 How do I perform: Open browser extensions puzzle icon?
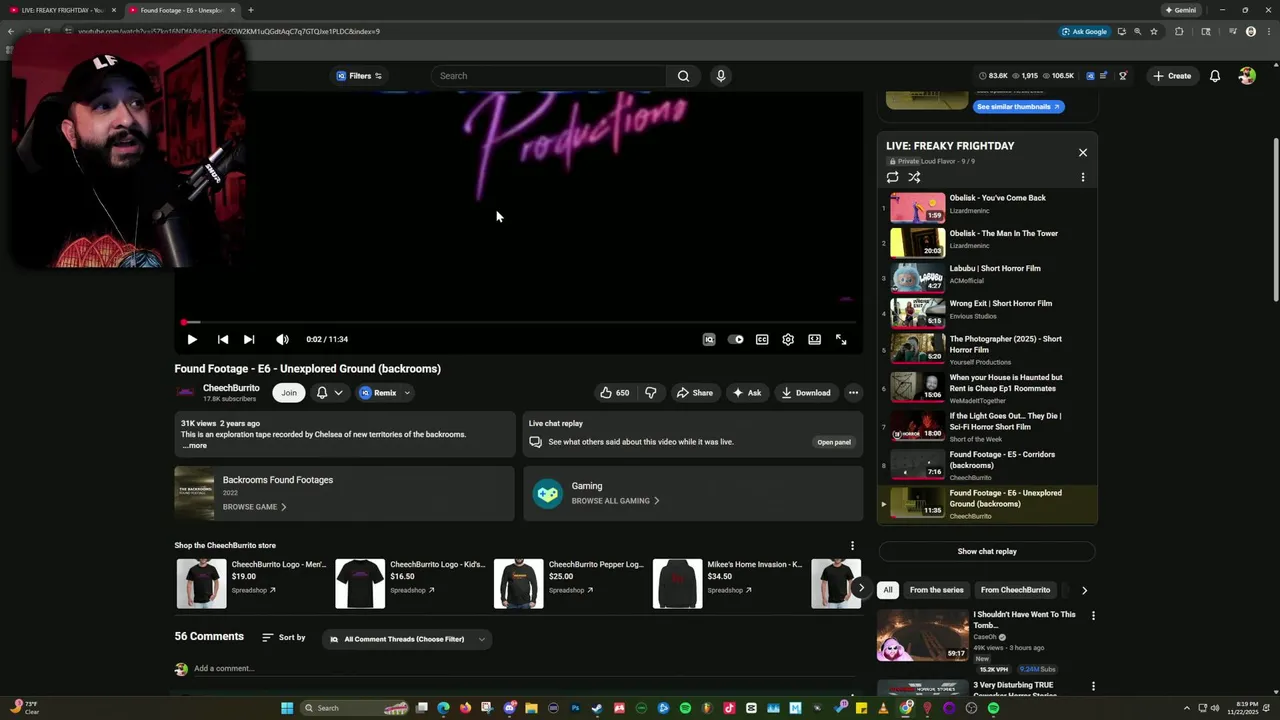1180,31
